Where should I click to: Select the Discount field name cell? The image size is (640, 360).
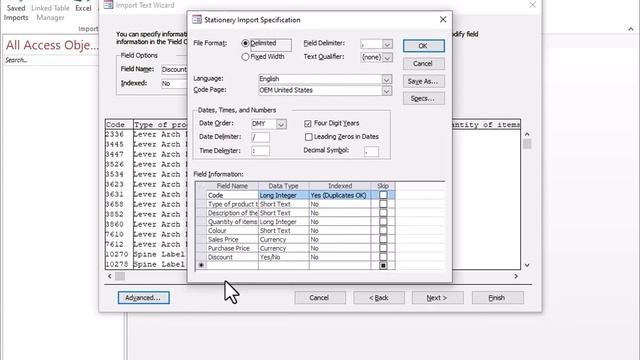click(x=232, y=257)
